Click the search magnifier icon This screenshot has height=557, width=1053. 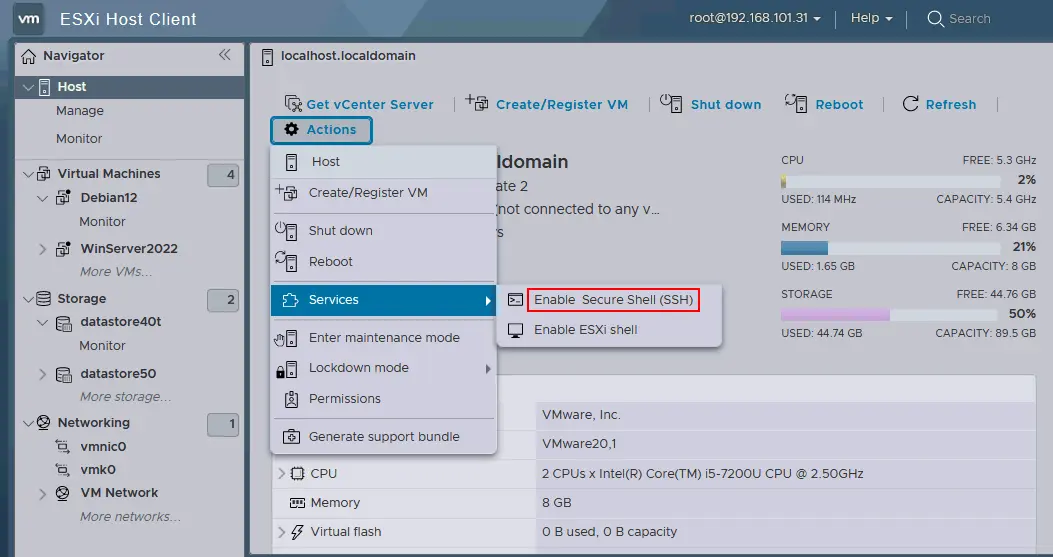935,19
